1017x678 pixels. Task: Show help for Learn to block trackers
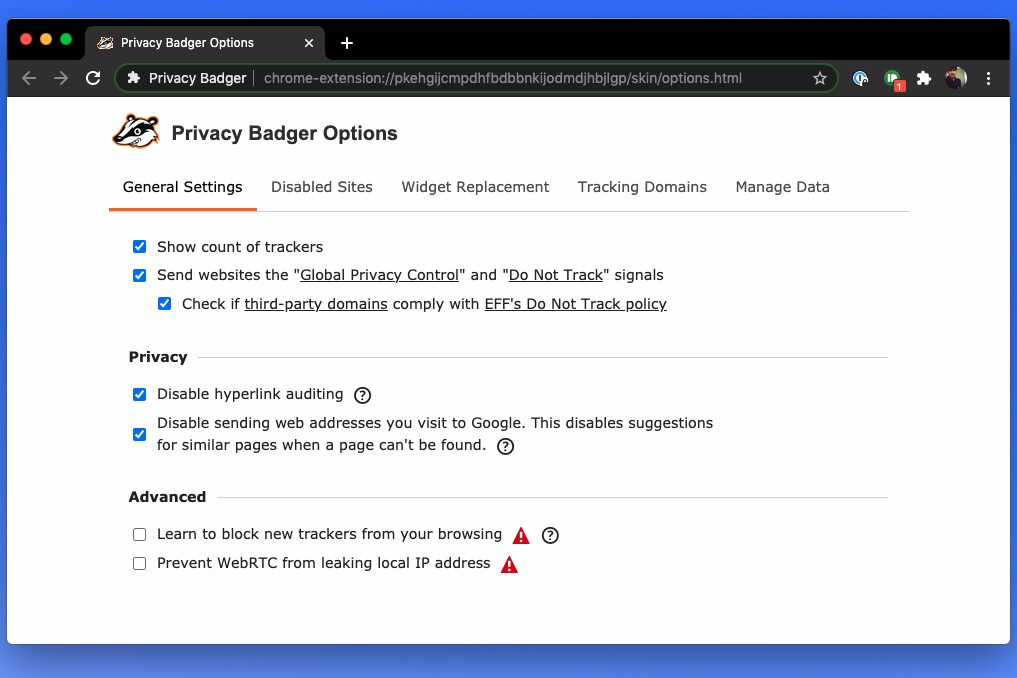(x=550, y=535)
